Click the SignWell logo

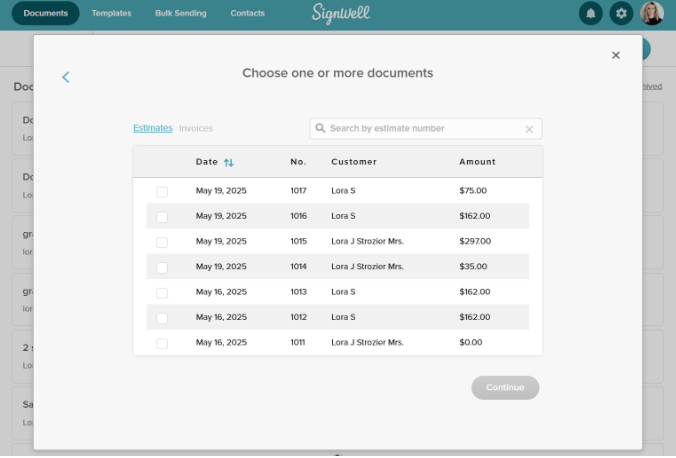point(341,13)
